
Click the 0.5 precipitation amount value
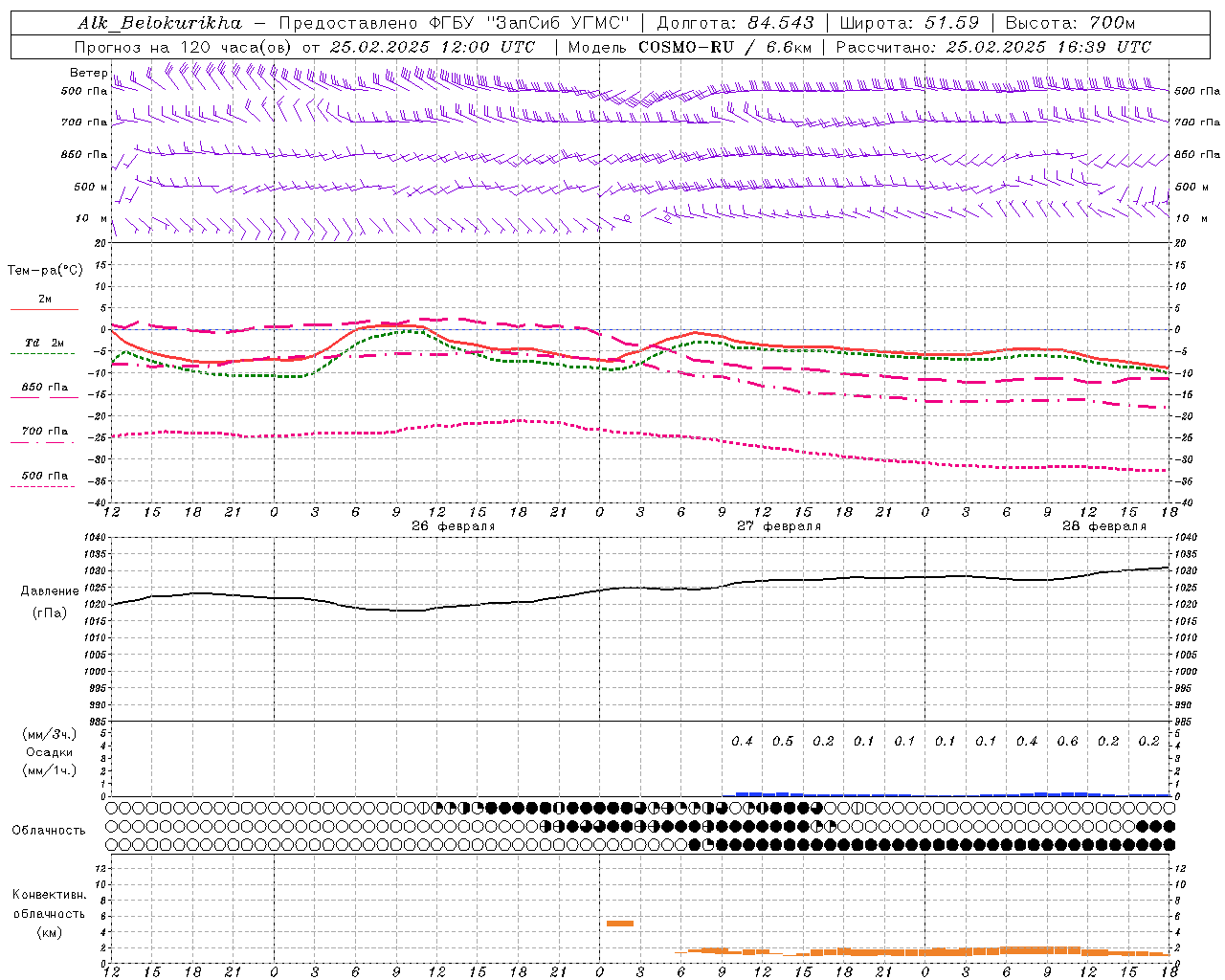pos(783,741)
